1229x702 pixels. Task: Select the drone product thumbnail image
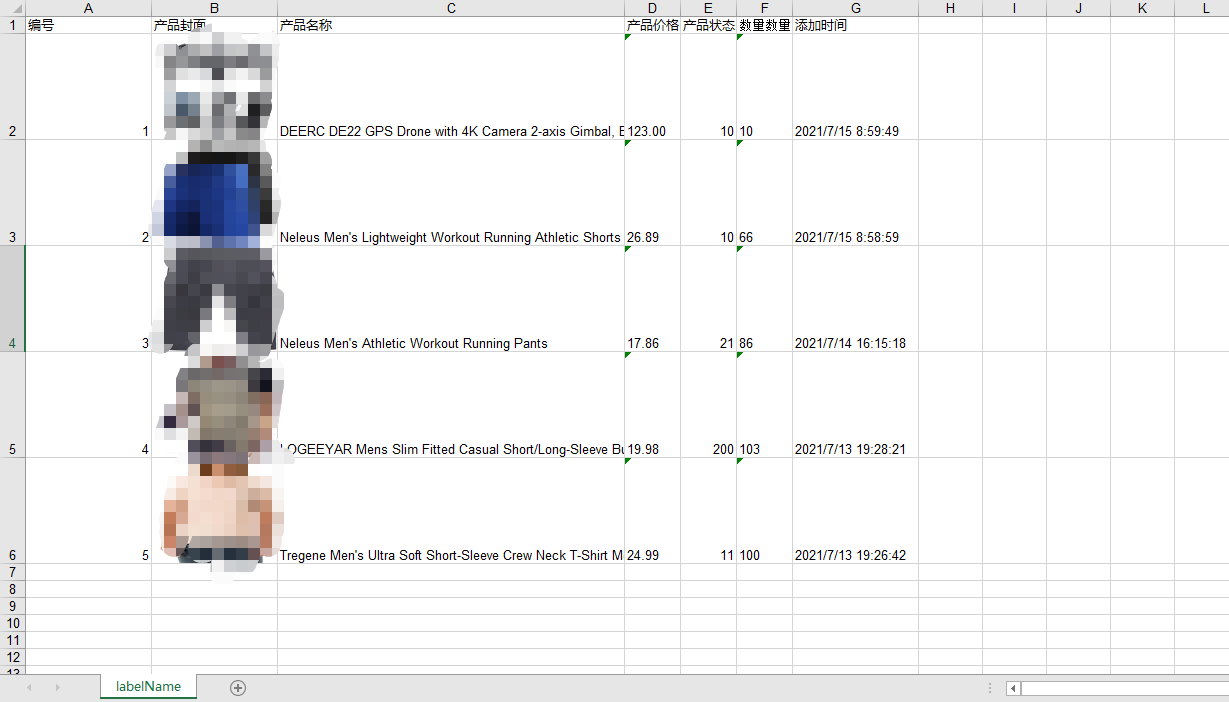coord(215,85)
